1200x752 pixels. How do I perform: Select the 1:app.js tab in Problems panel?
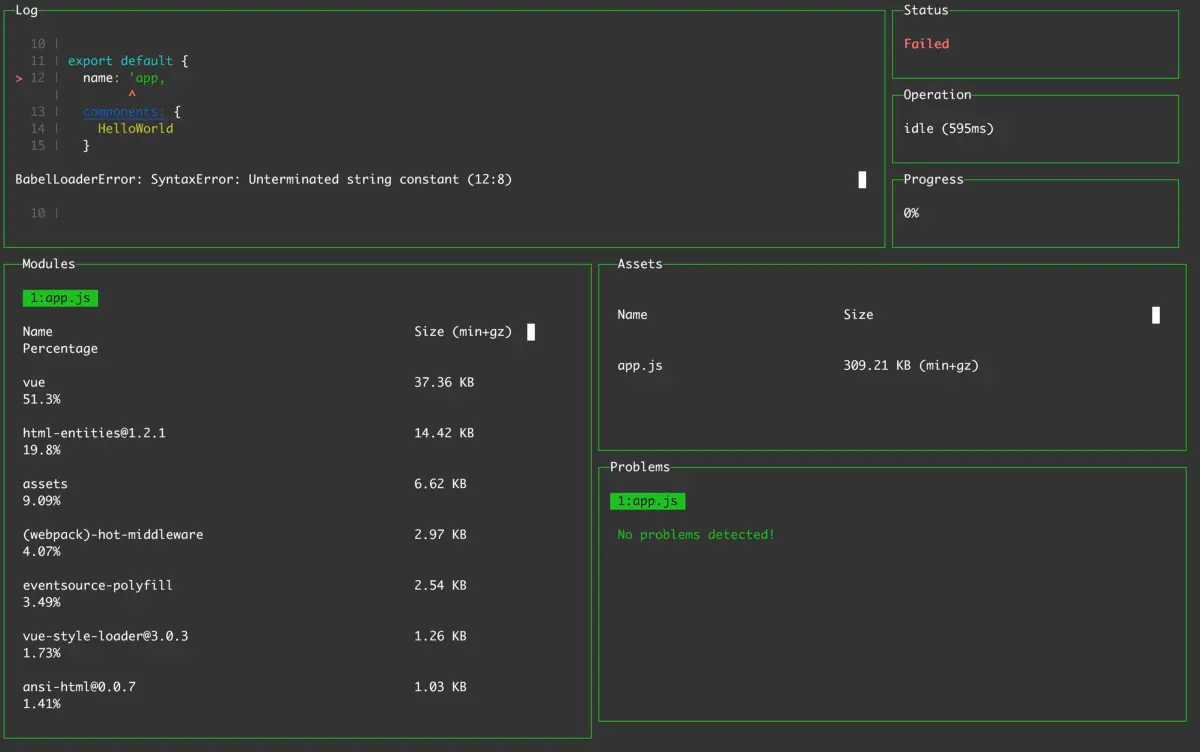648,501
